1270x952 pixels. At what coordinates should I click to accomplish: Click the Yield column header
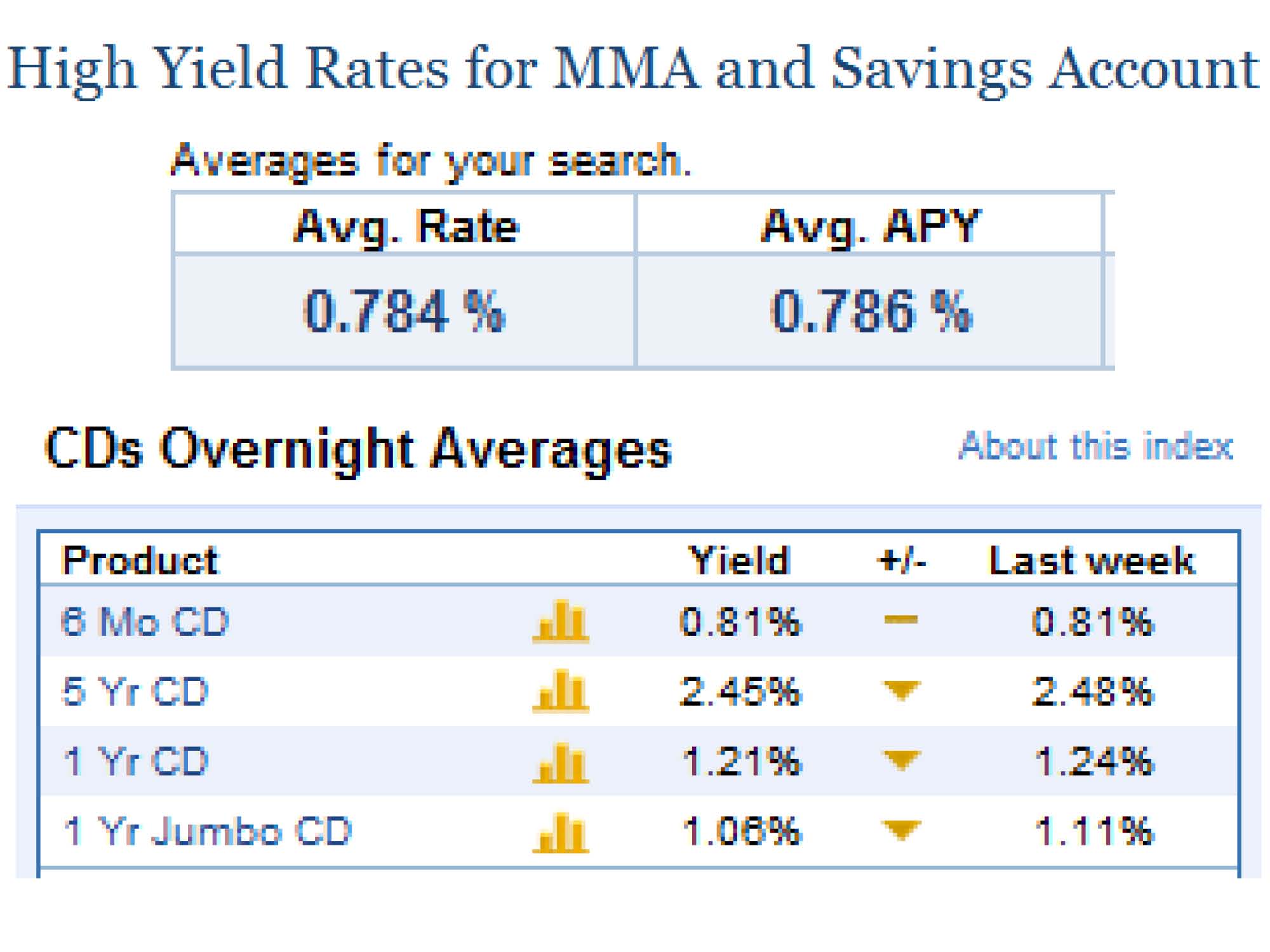740,561
